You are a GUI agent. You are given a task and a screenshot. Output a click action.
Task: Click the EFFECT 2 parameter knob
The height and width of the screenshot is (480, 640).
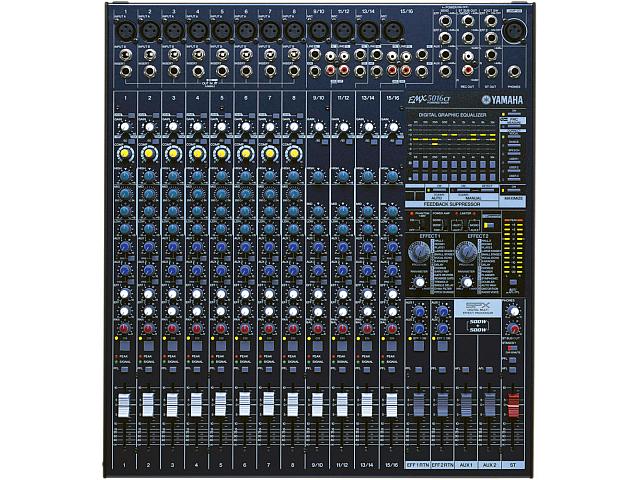[468, 282]
